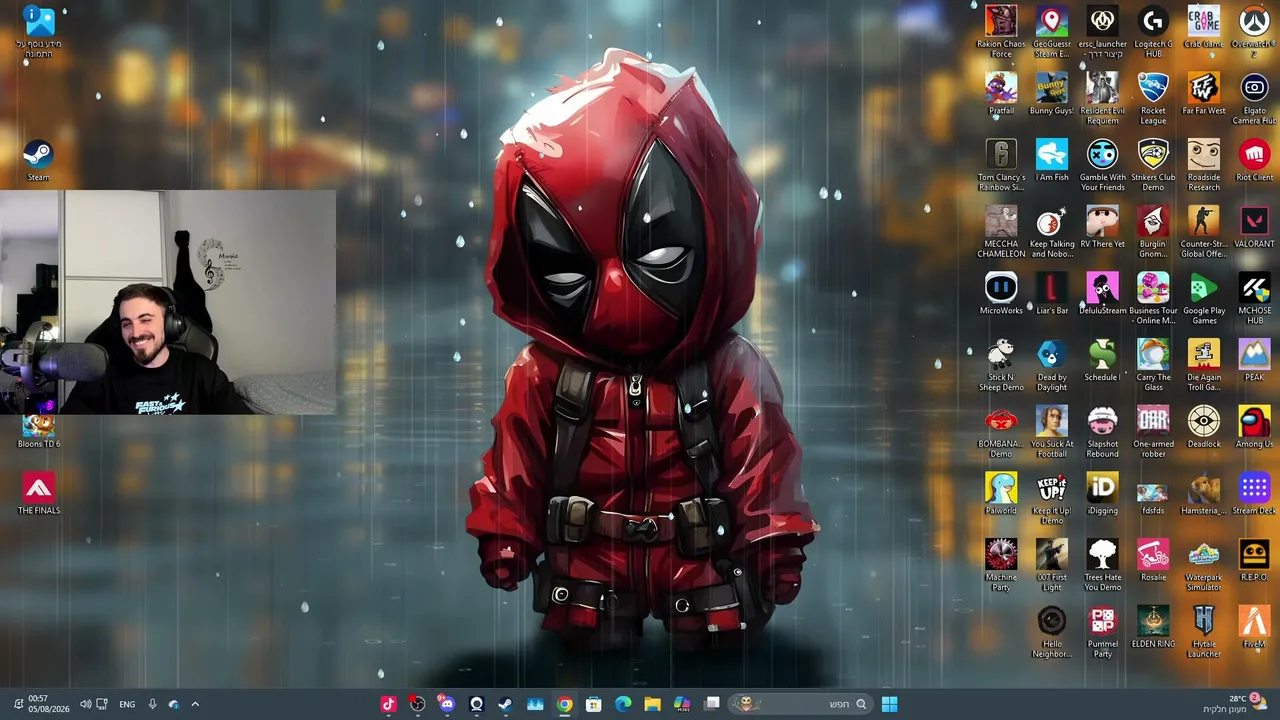Open Discord from the taskbar
Screen dimensions: 1280x720
tap(446, 704)
